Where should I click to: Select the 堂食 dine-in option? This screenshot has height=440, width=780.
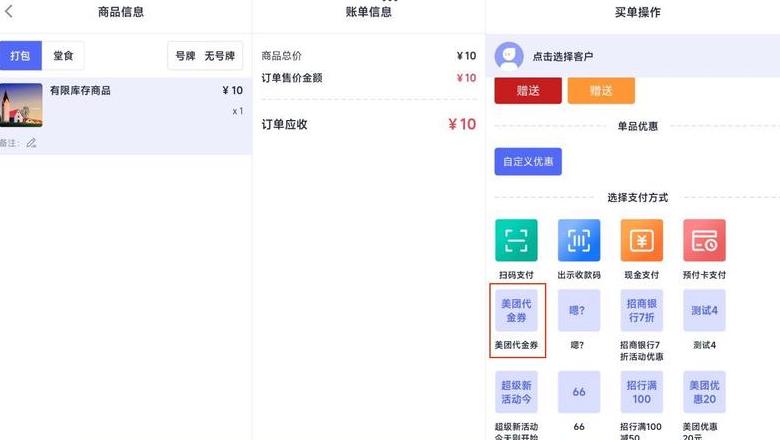[63, 56]
